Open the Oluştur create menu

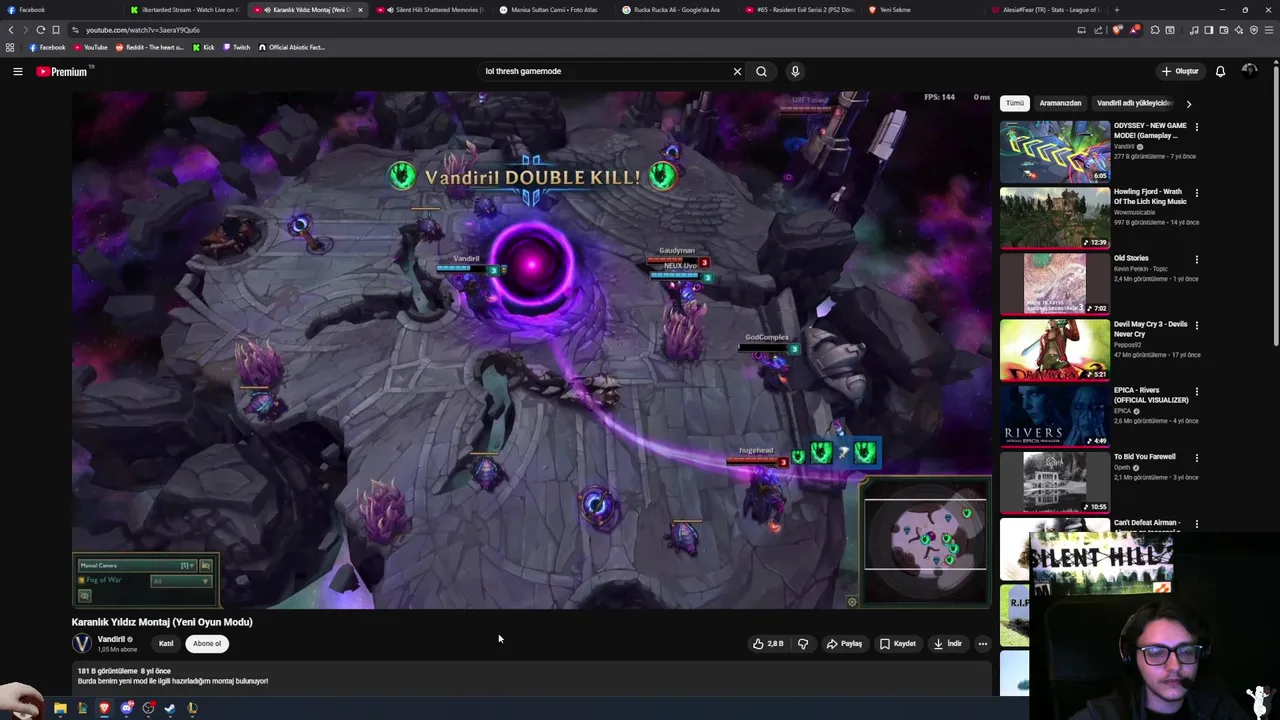1179,71
